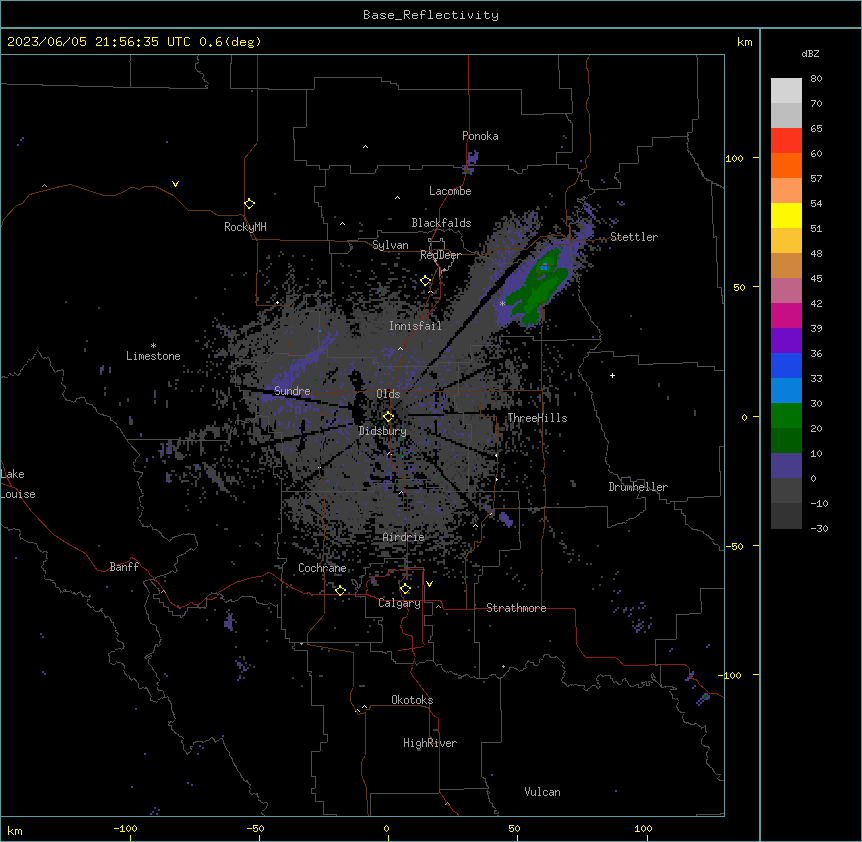This screenshot has width=862, height=842.
Task: Click the asterisk marker above Limestone
Action: click(153, 346)
